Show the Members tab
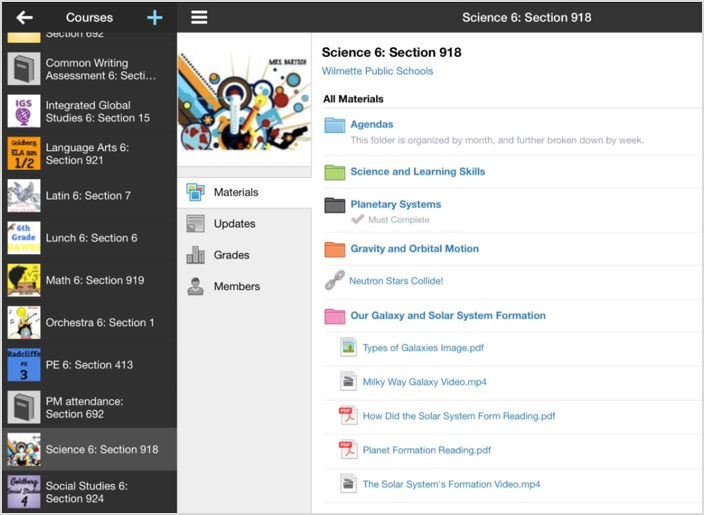This screenshot has height=515, width=704. [236, 287]
